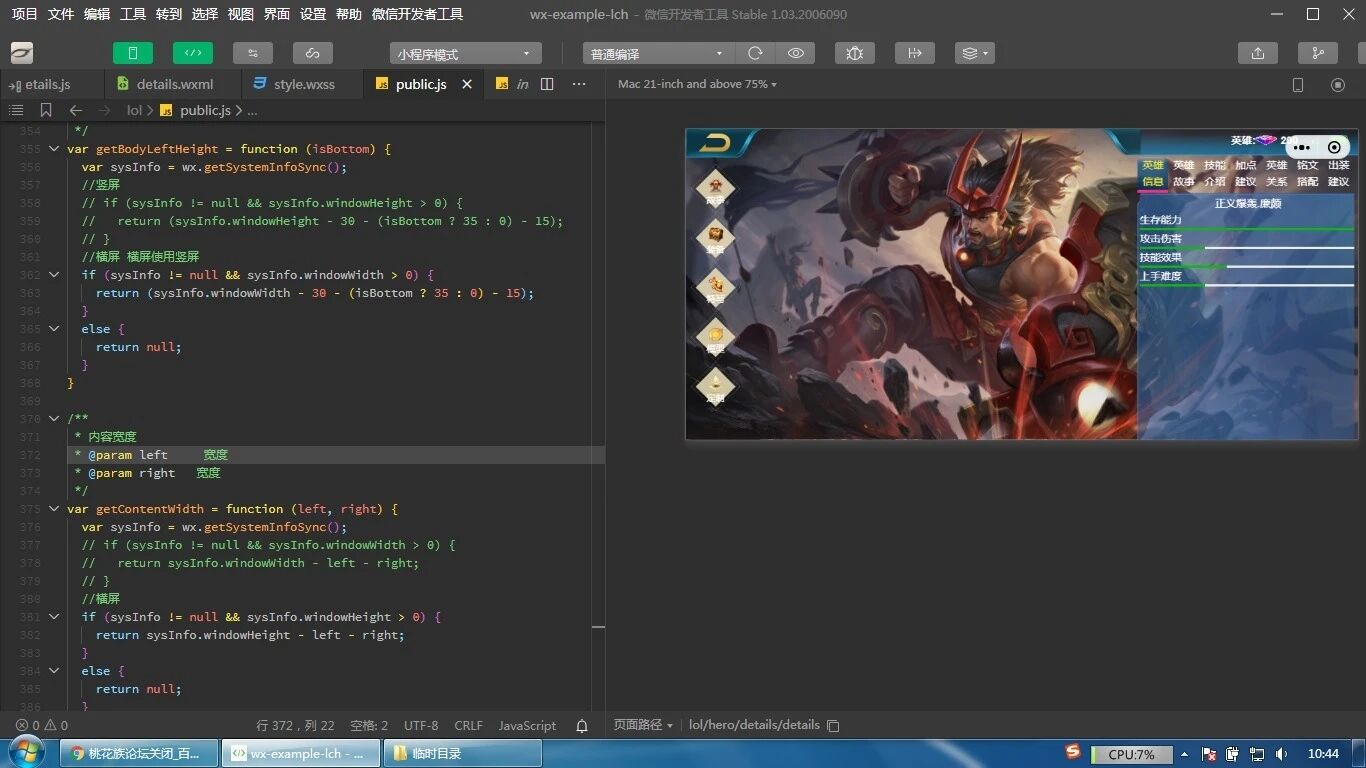Click the 攻击伤害 progress bar
This screenshot has width=1366, height=768.
coord(1247,248)
